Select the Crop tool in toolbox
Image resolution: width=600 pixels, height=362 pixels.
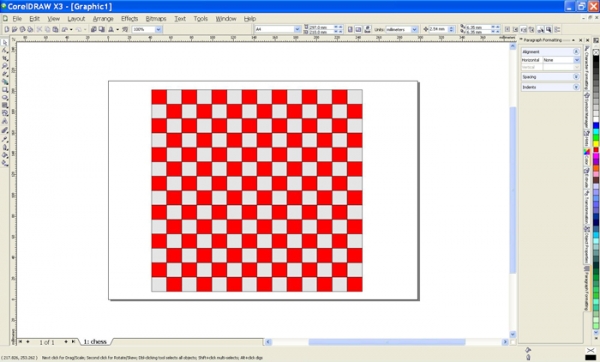tap(5, 58)
